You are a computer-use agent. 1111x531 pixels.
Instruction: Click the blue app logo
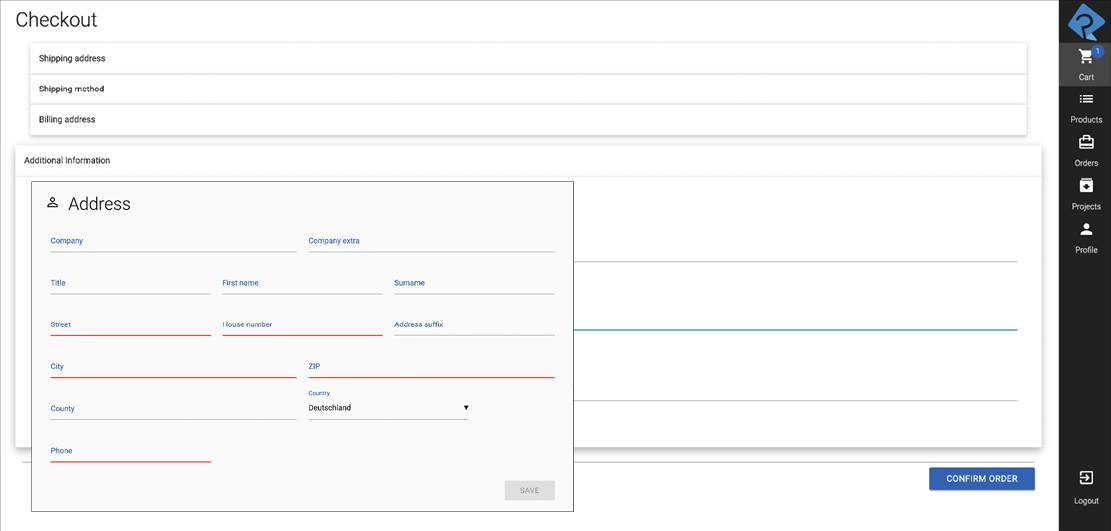coord(1086,22)
